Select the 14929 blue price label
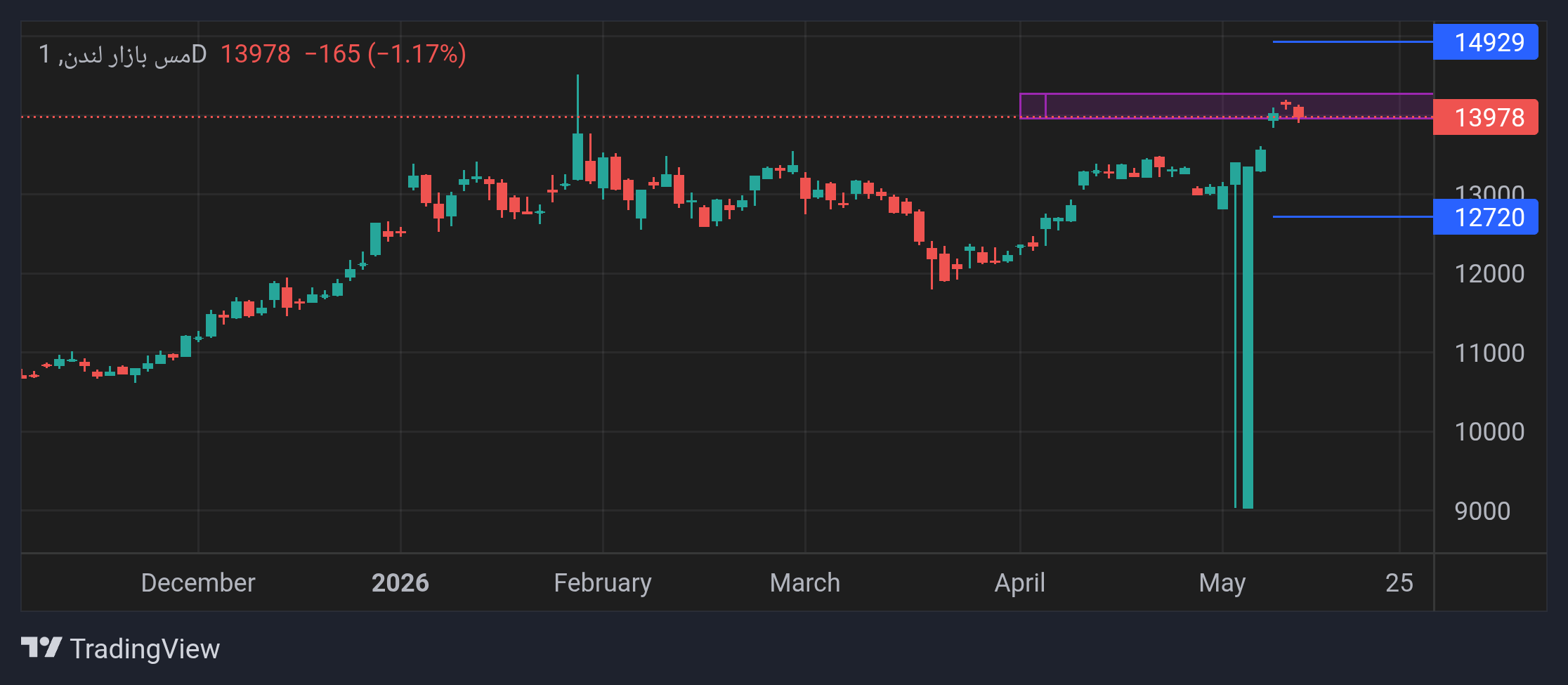 pos(1485,42)
